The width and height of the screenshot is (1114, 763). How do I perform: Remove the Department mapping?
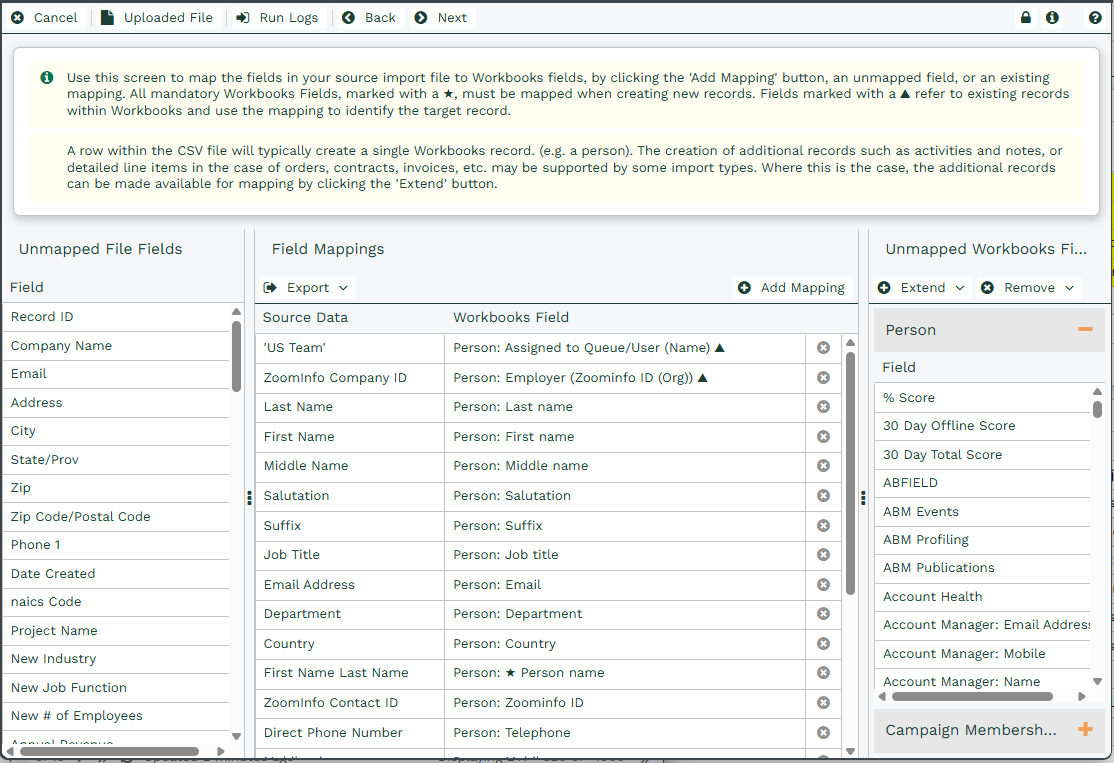823,614
